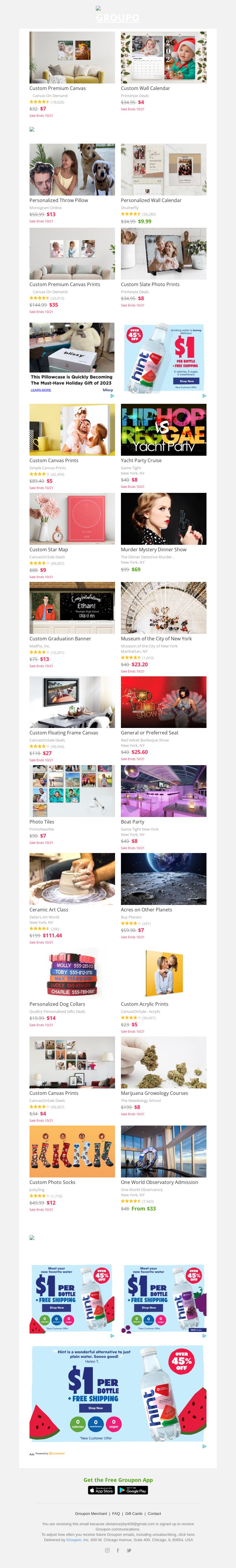Tap the App Store download badge
236x1568 pixels.
(x=101, y=1490)
